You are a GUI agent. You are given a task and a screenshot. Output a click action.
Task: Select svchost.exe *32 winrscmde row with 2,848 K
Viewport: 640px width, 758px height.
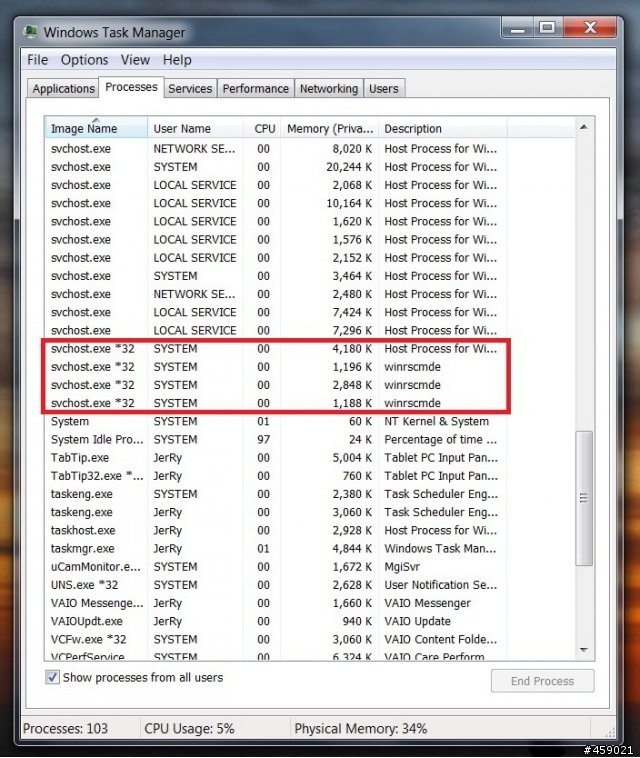[x=276, y=385]
